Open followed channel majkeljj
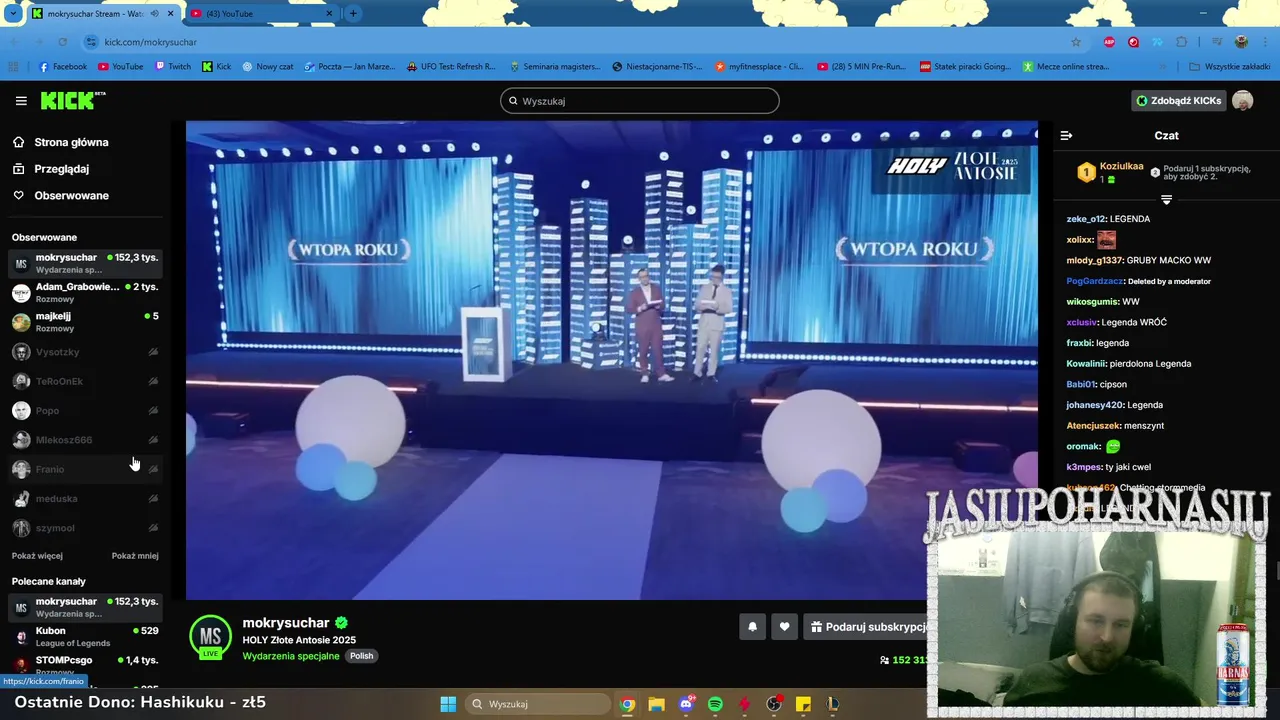Image resolution: width=1280 pixels, height=720 pixels. [85, 322]
